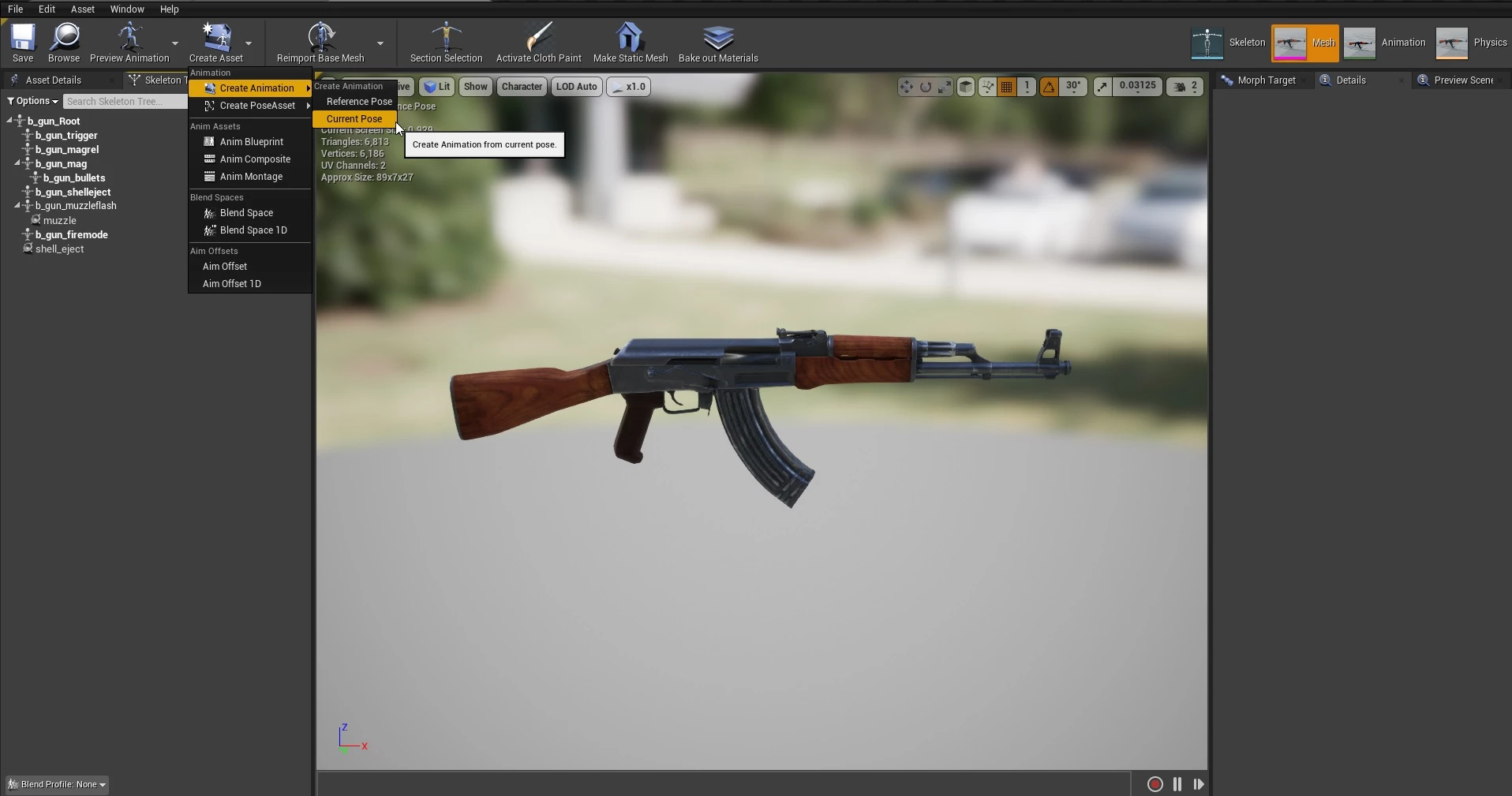Screen dimensions: 1512x796
Task: Toggle grid snapping in viewport
Action: (1006, 87)
